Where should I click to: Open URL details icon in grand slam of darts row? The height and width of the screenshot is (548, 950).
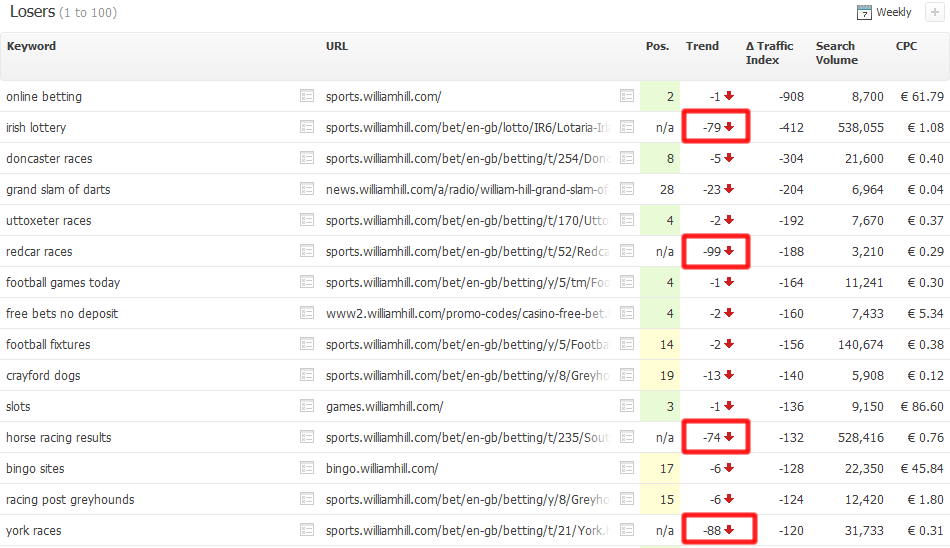(x=627, y=189)
